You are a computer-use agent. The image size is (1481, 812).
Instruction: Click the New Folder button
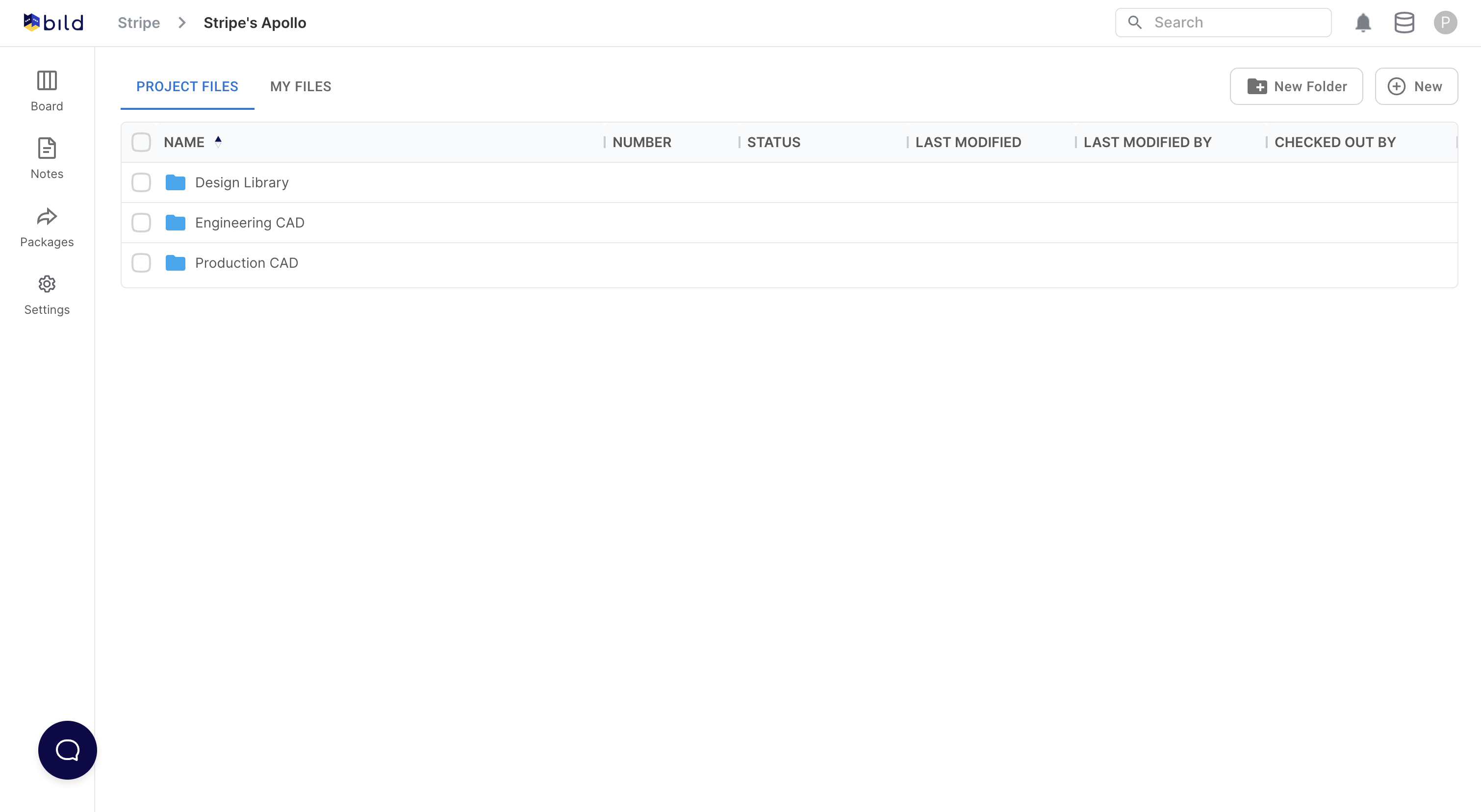point(1296,86)
